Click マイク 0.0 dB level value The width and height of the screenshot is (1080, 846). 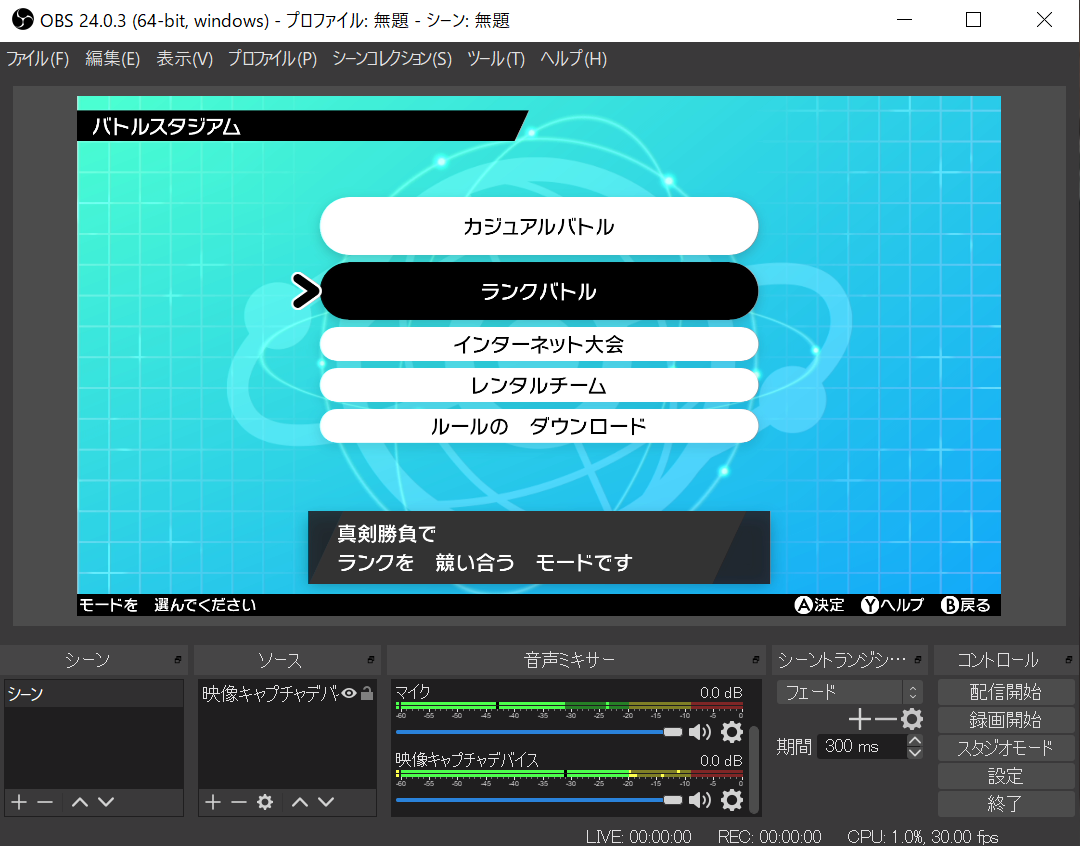721,692
